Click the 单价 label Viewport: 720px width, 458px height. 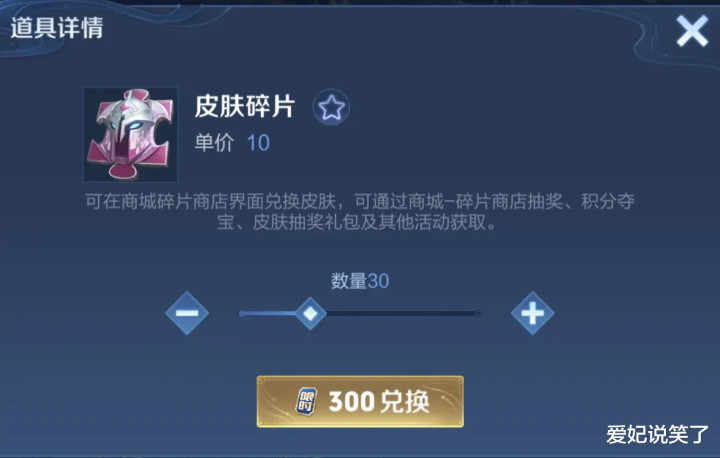(214, 143)
